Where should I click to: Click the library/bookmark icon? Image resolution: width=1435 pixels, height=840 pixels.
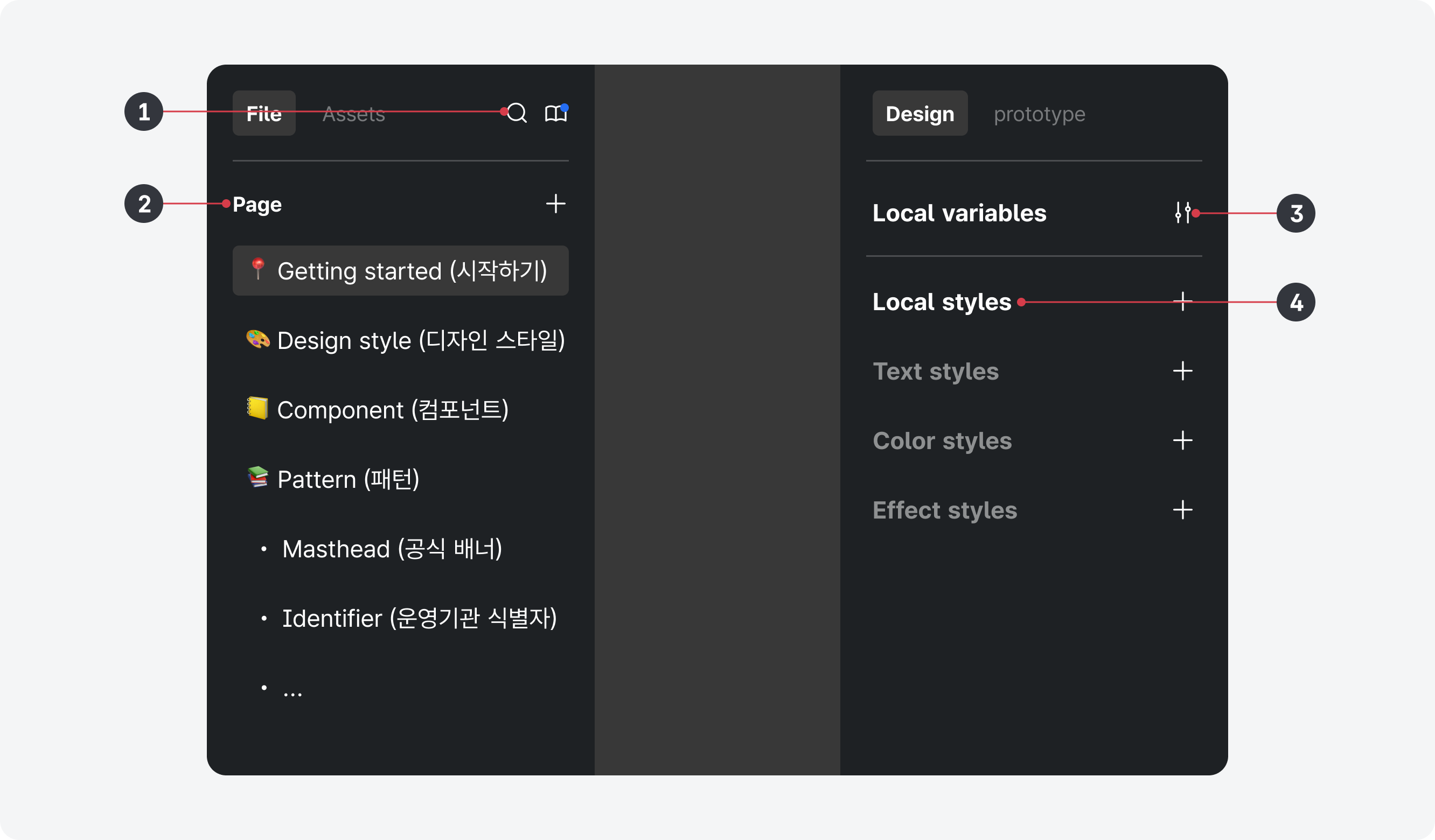click(x=556, y=112)
